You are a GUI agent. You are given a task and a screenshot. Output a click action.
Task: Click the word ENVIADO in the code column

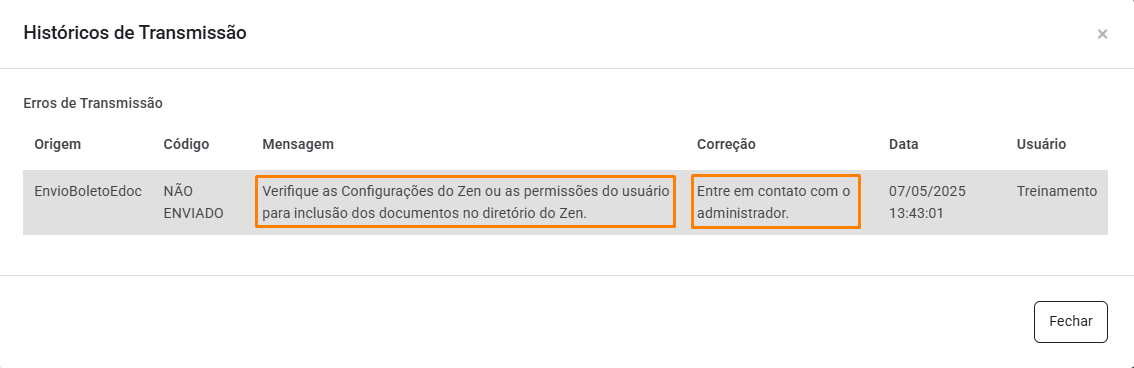pos(193,213)
